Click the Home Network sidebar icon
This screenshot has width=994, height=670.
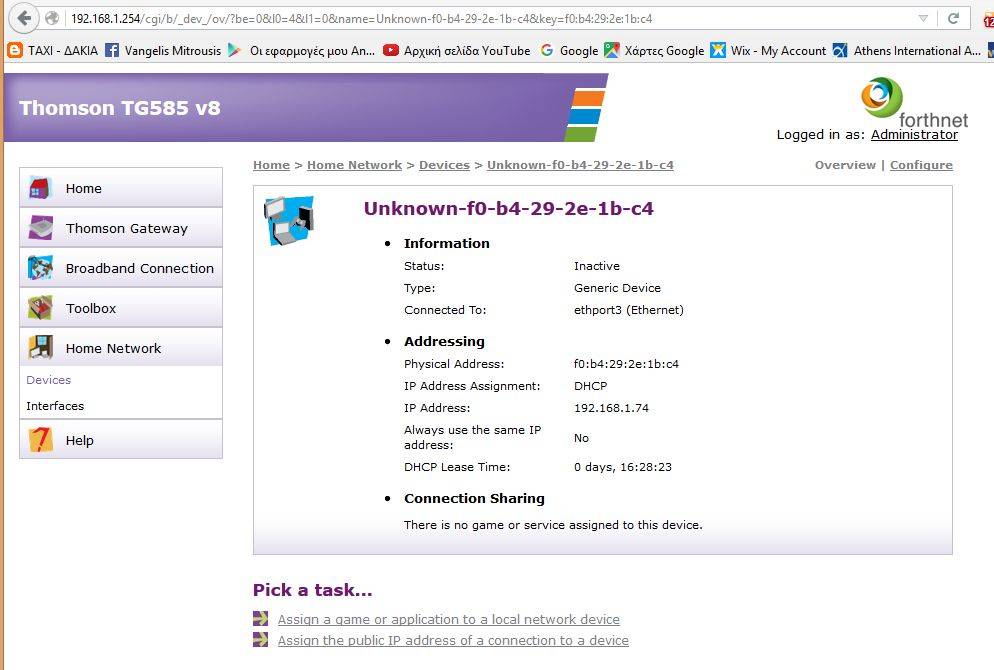[40, 347]
